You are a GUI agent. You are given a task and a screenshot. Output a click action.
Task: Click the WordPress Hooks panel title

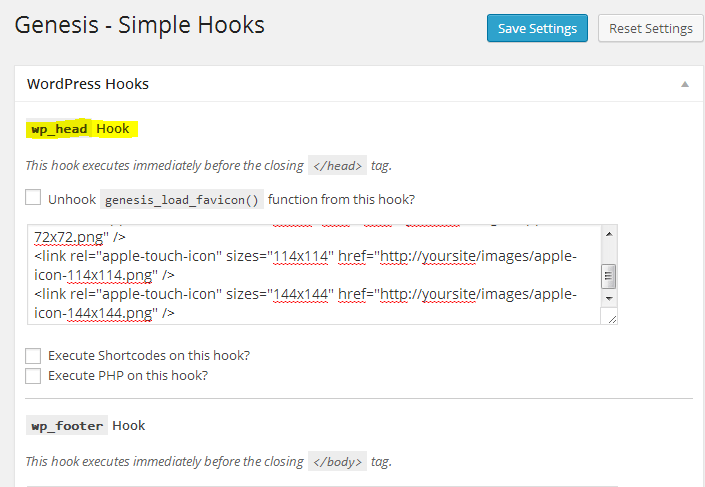(88, 84)
